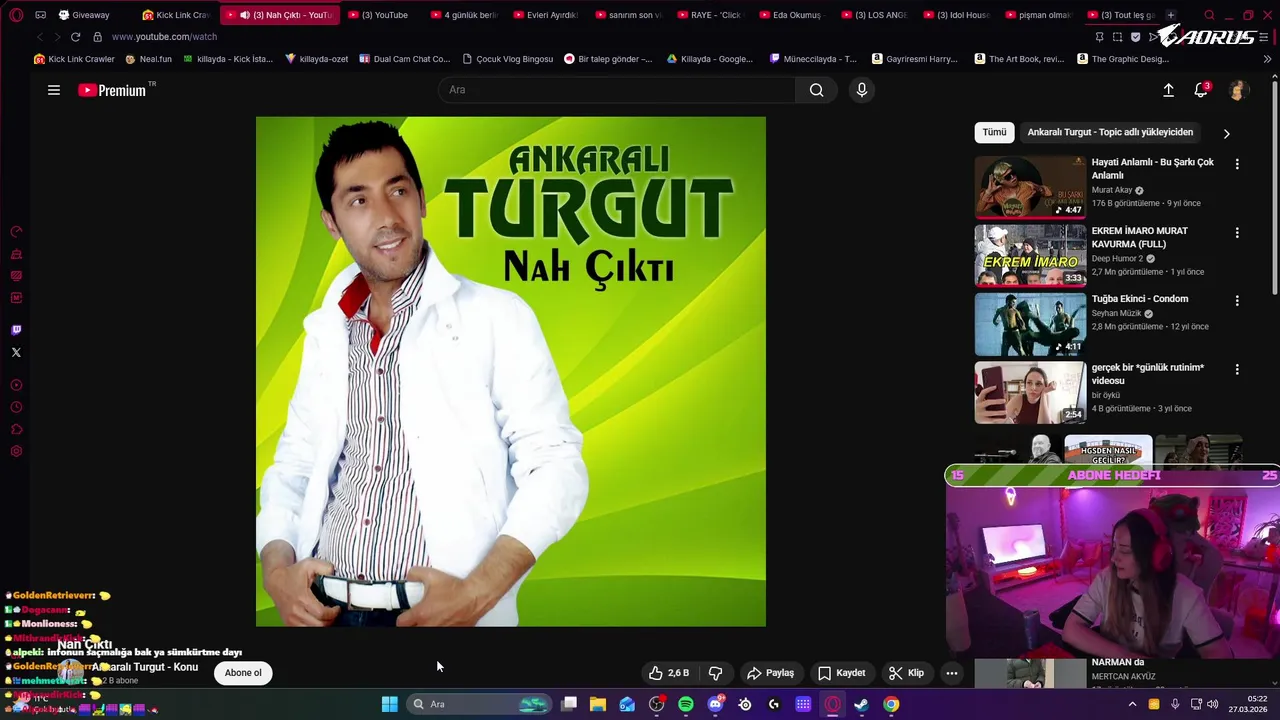Expand hidden bookmarks chevron
The width and height of the screenshot is (1280, 720).
pos(1267,59)
